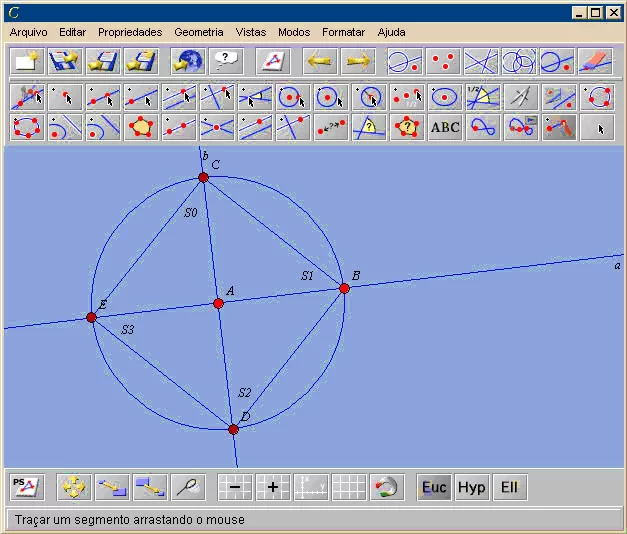This screenshot has width=627, height=534.
Task: Export to web with the globe icon
Action: point(188,61)
